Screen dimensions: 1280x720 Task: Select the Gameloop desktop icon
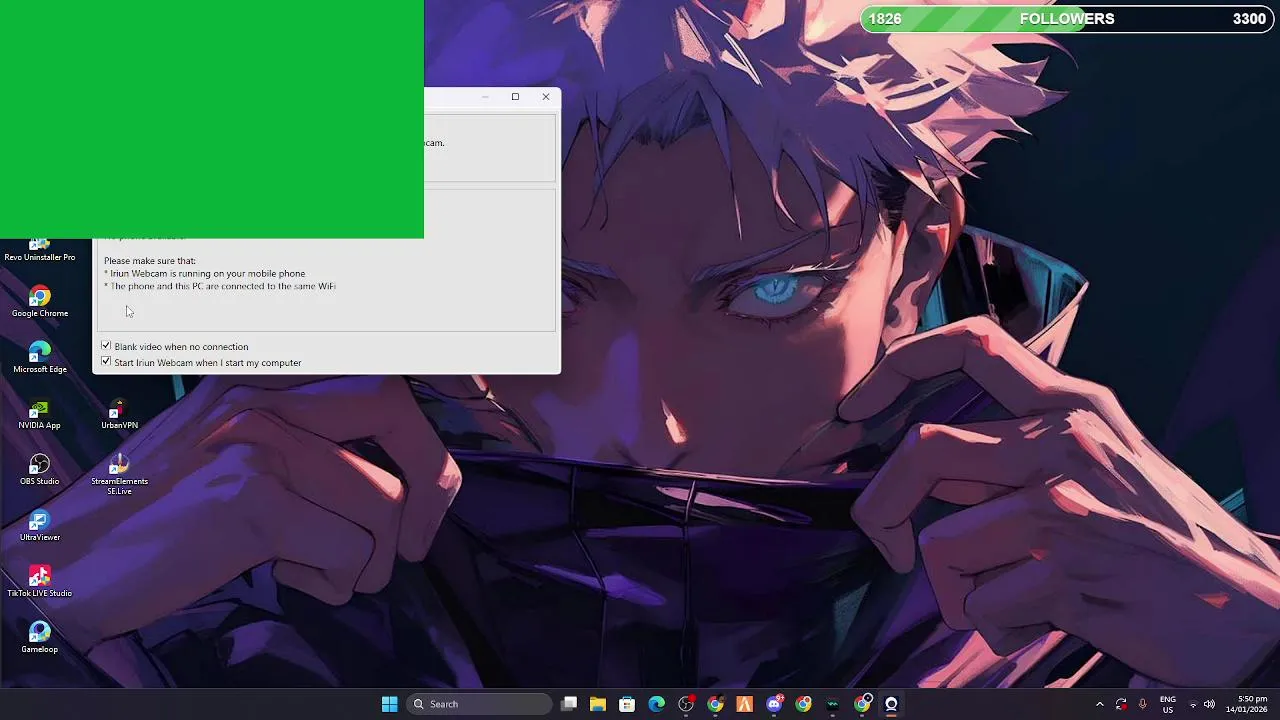pyautogui.click(x=40, y=638)
